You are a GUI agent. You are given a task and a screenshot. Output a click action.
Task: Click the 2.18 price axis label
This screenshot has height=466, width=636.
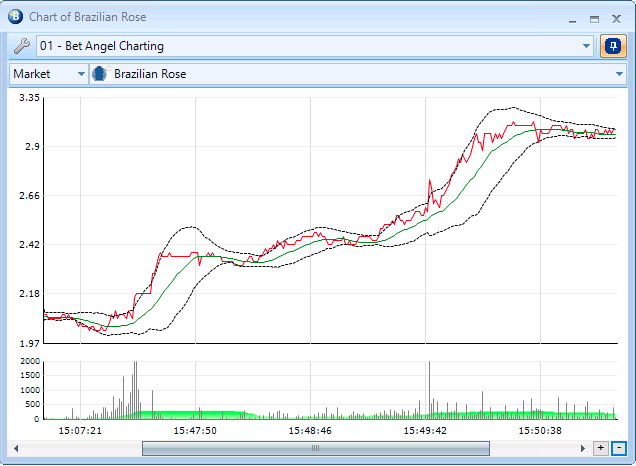coord(29,294)
